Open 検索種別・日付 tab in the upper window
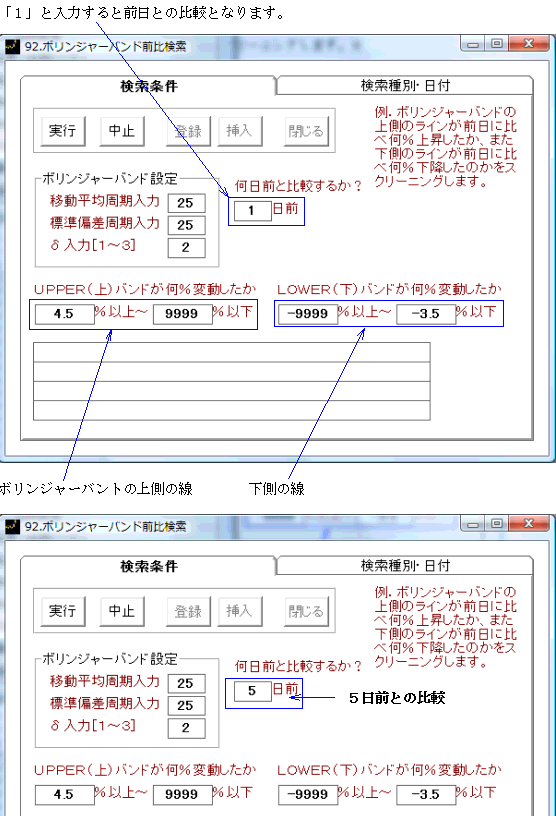This screenshot has height=816, width=556. [405, 85]
